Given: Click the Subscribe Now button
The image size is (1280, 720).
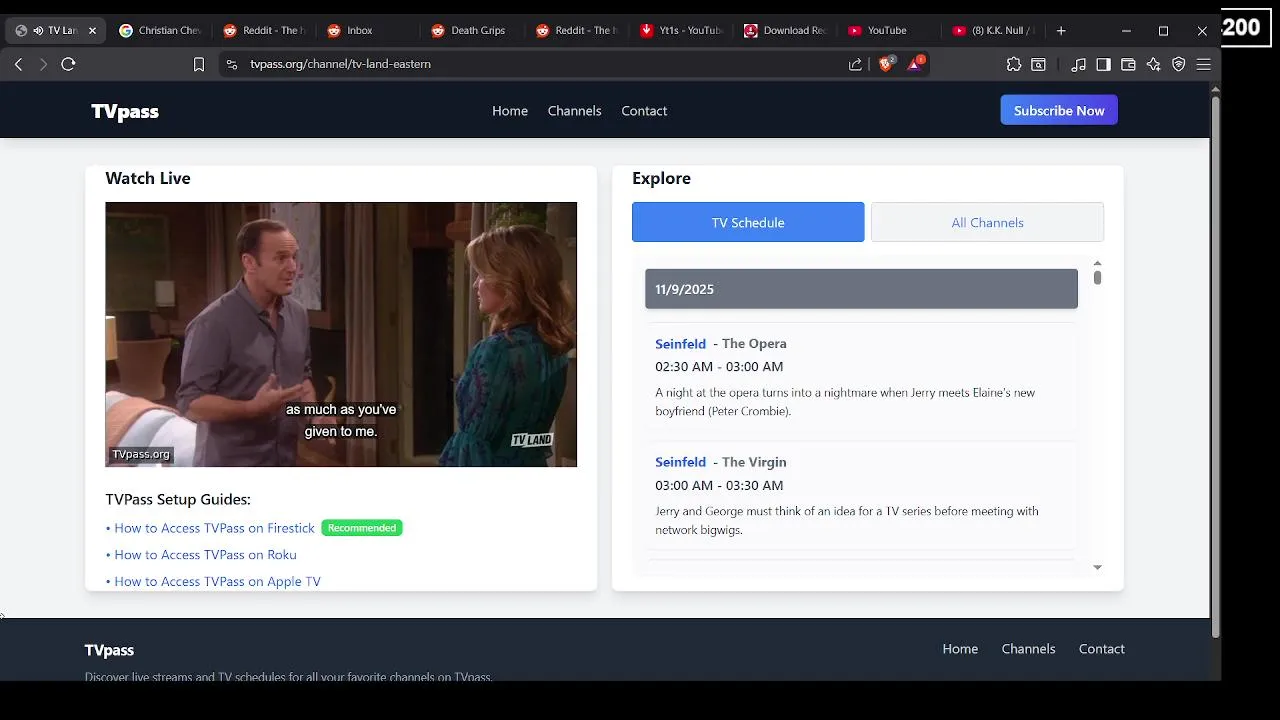Looking at the screenshot, I should click(1059, 111).
